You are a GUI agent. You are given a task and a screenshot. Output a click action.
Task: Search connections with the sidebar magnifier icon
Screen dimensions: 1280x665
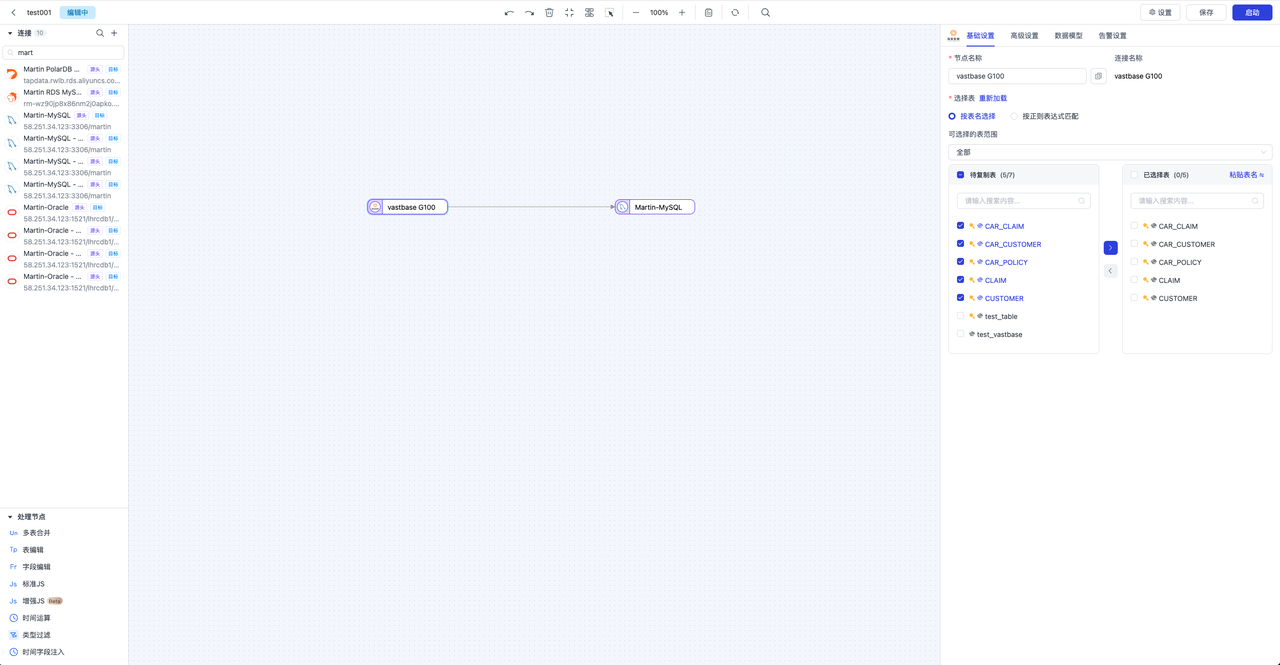coord(100,33)
